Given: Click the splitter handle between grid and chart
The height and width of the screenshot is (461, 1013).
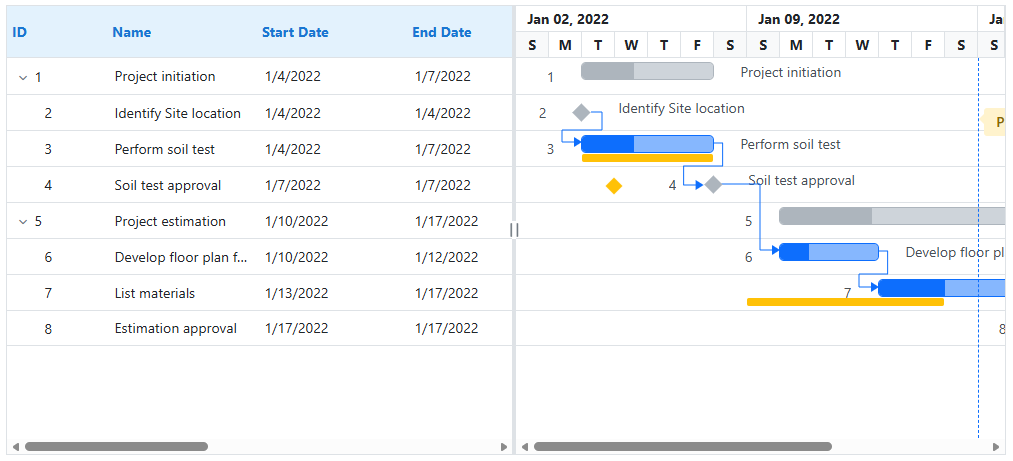Looking at the screenshot, I should pyautogui.click(x=514, y=230).
